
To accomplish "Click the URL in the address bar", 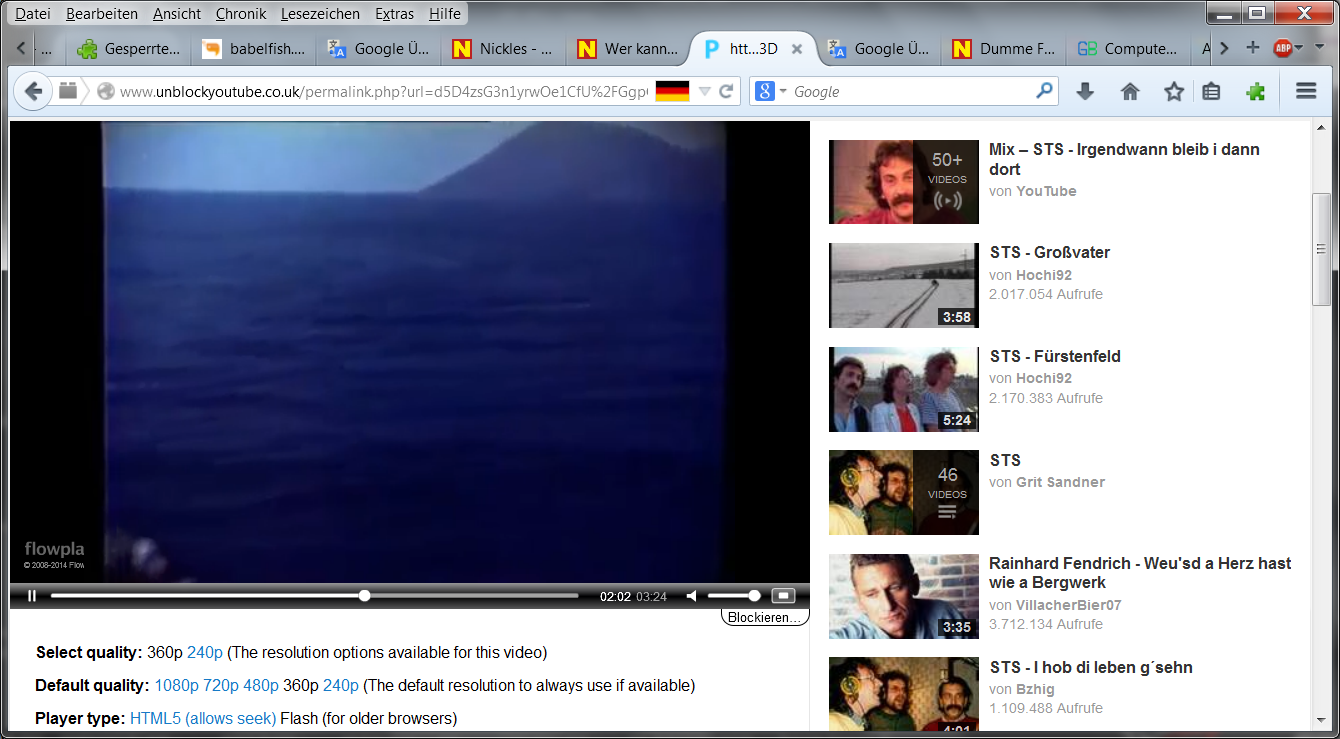I will [x=384, y=91].
